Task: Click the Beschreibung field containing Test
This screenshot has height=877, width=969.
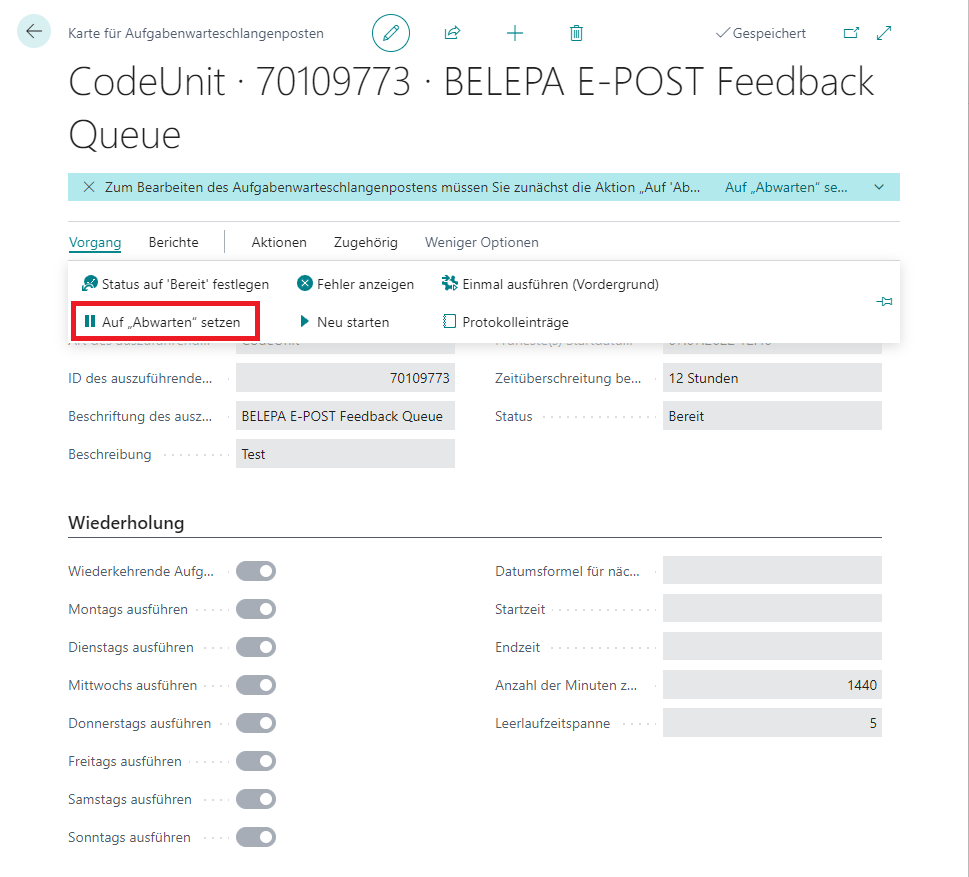Action: click(x=345, y=454)
